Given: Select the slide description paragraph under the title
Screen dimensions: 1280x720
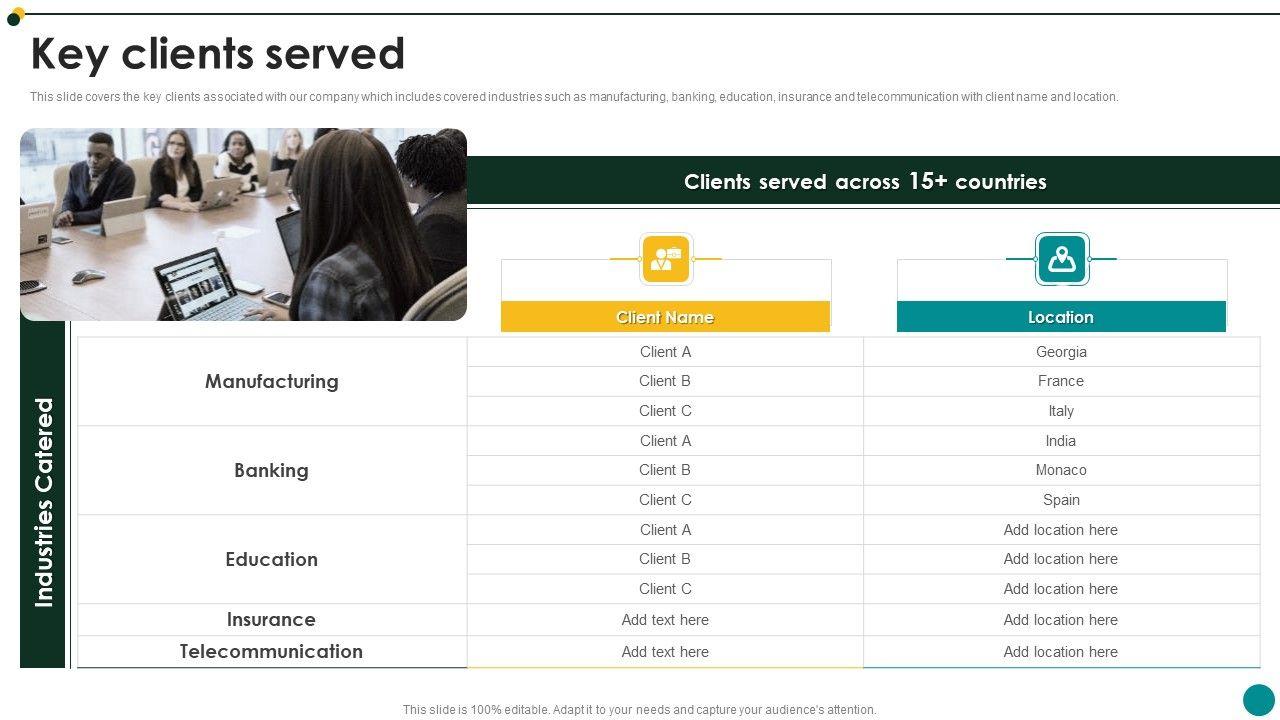Looking at the screenshot, I should 574,97.
